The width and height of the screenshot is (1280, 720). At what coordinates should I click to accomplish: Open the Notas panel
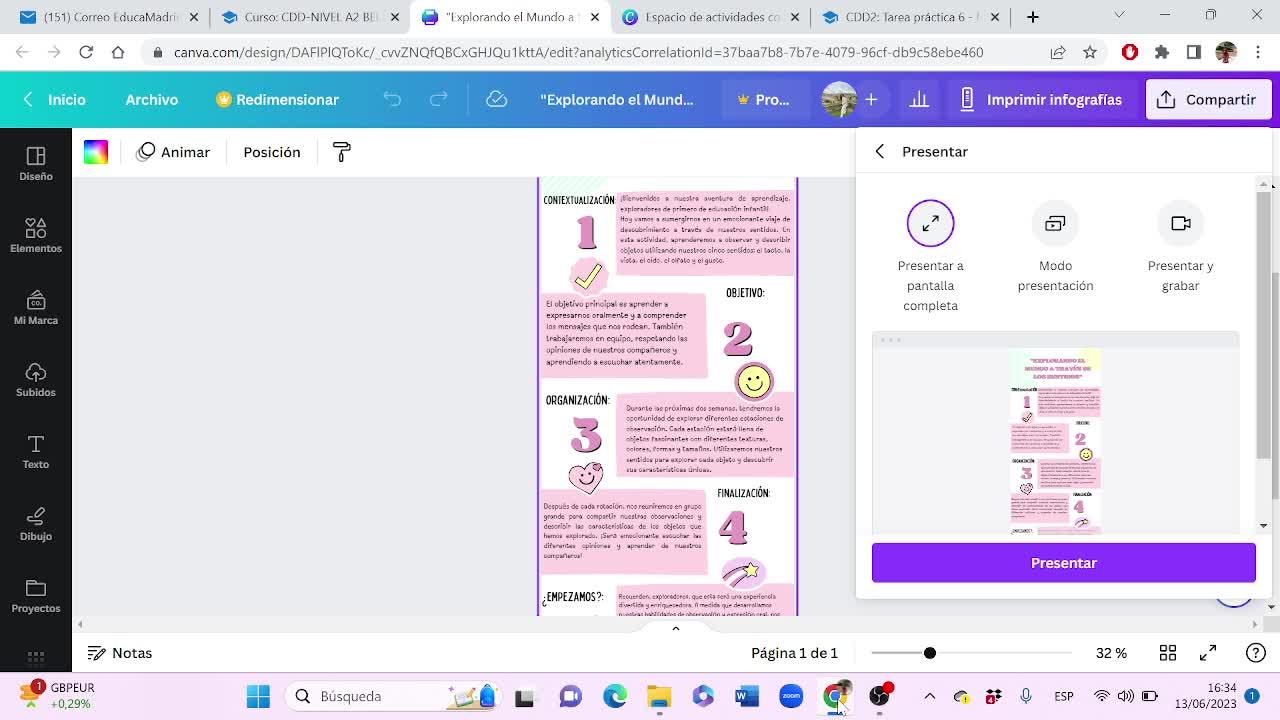click(120, 653)
